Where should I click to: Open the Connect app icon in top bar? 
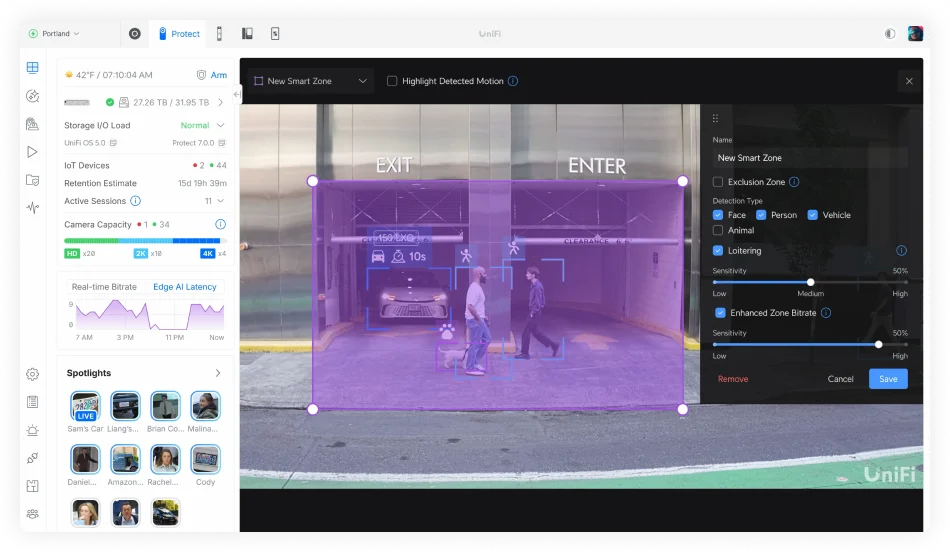pyautogui.click(x=275, y=34)
